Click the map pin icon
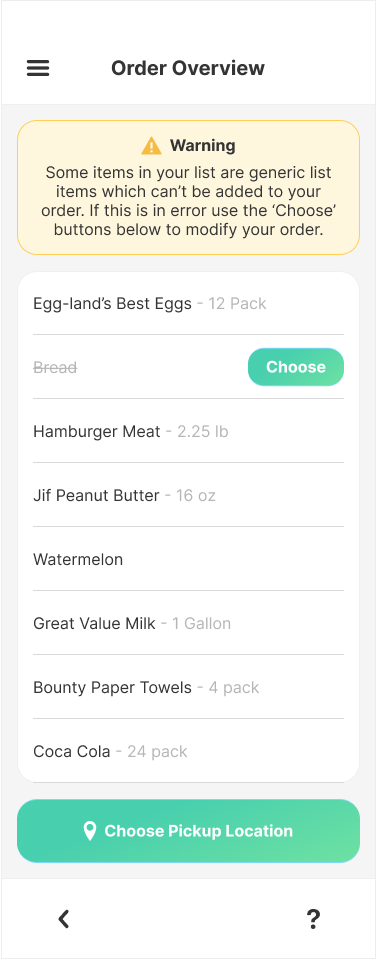 [x=90, y=831]
